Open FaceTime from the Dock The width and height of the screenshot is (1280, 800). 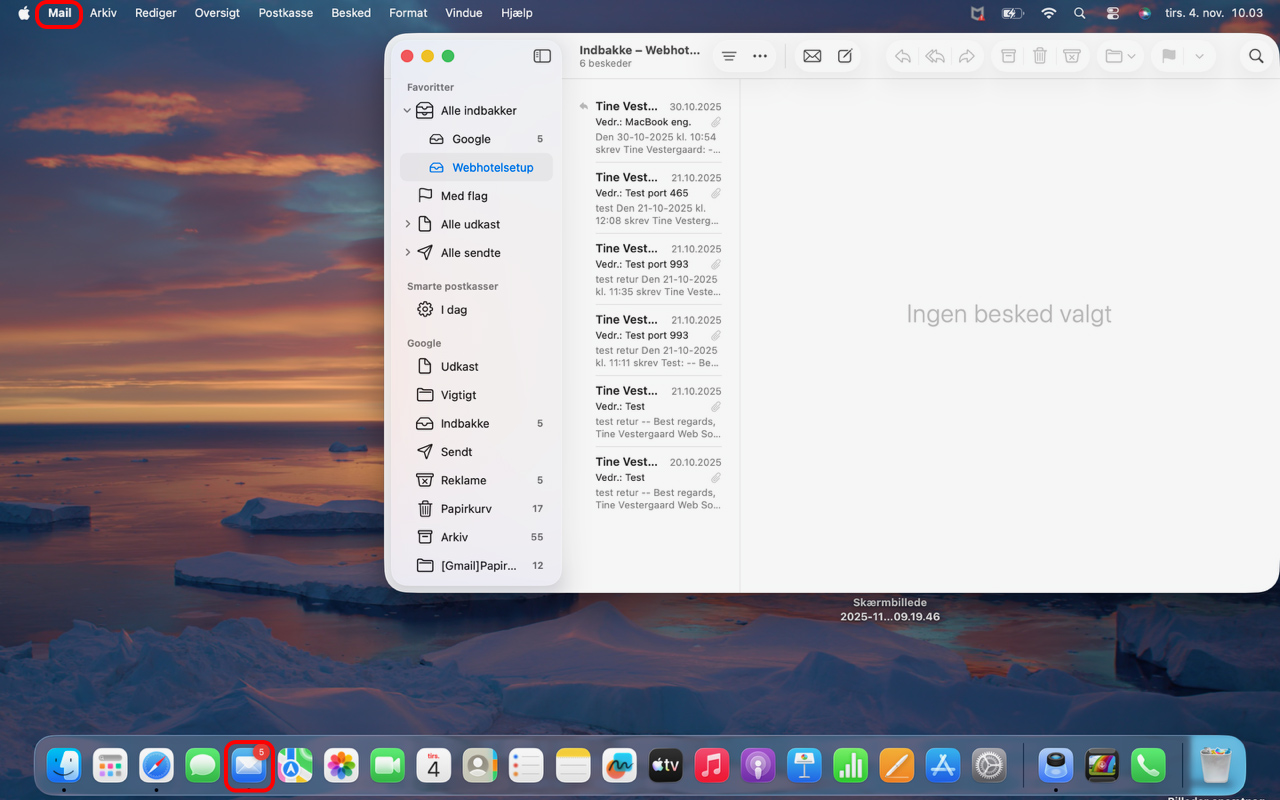pos(387,766)
